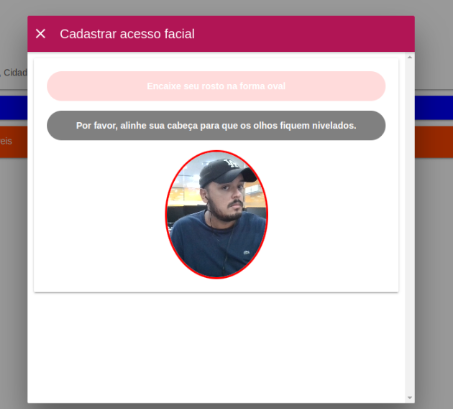The width and height of the screenshot is (453, 409).
Task: Click the Cadastrar acesso facial title text
Action: coord(127,34)
